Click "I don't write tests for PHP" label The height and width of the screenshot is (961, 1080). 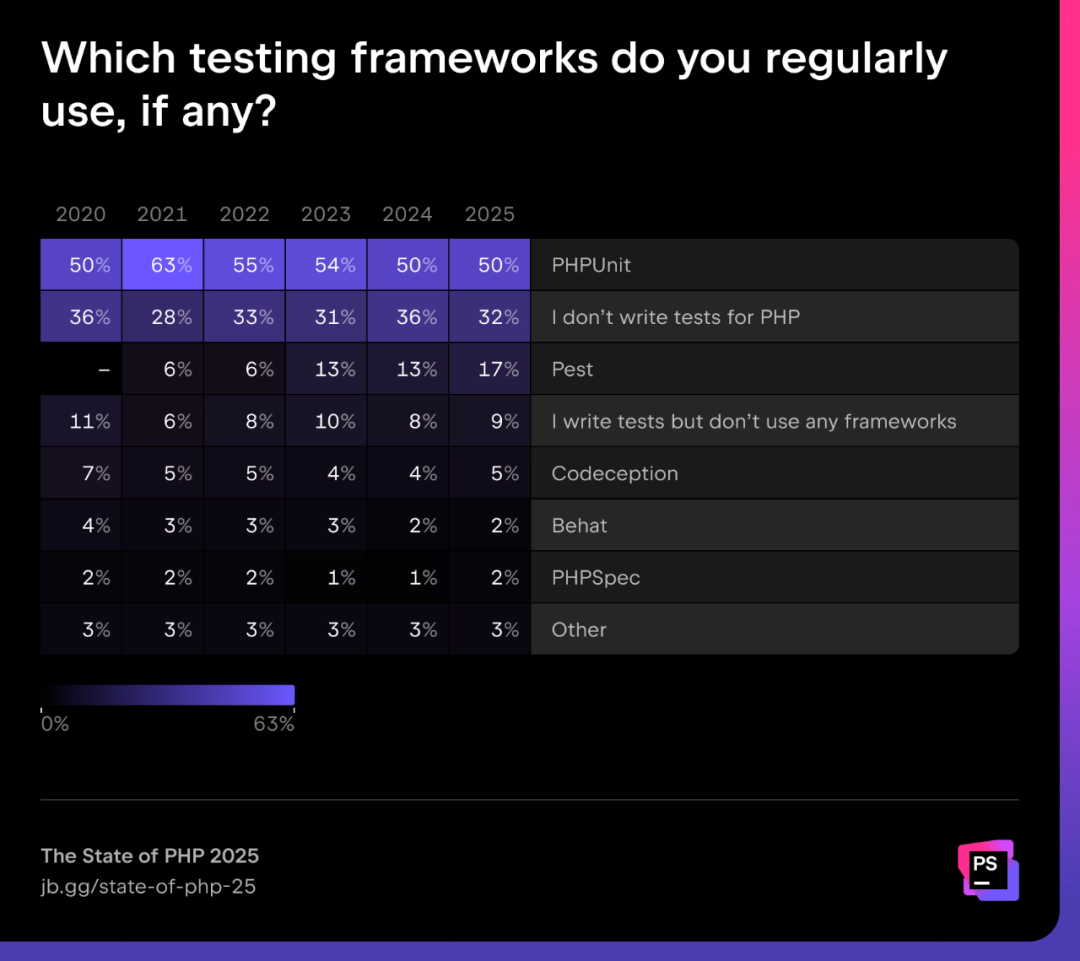[676, 317]
